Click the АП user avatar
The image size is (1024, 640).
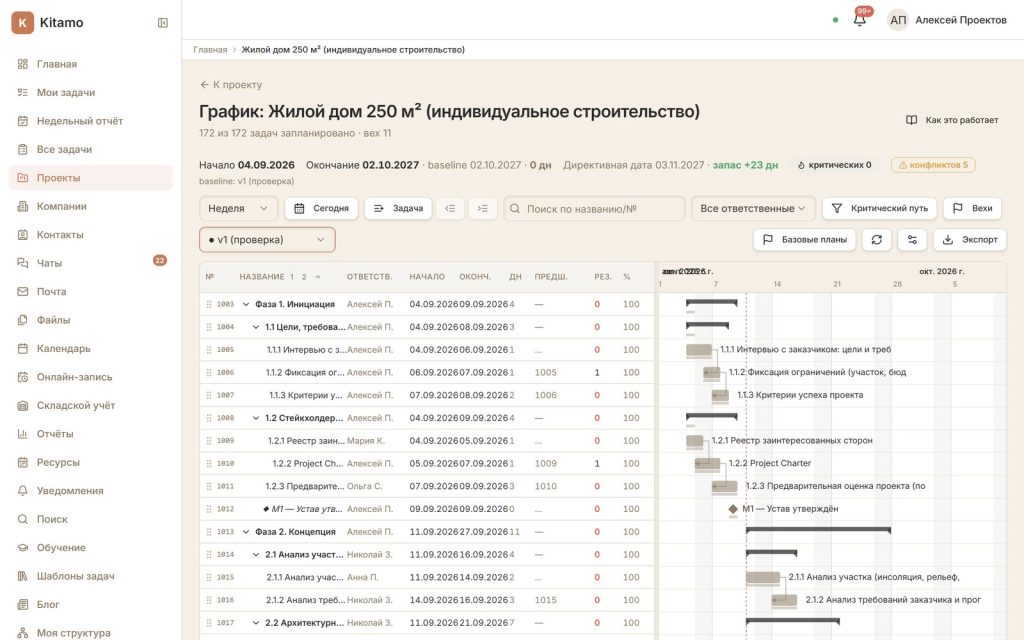898,20
